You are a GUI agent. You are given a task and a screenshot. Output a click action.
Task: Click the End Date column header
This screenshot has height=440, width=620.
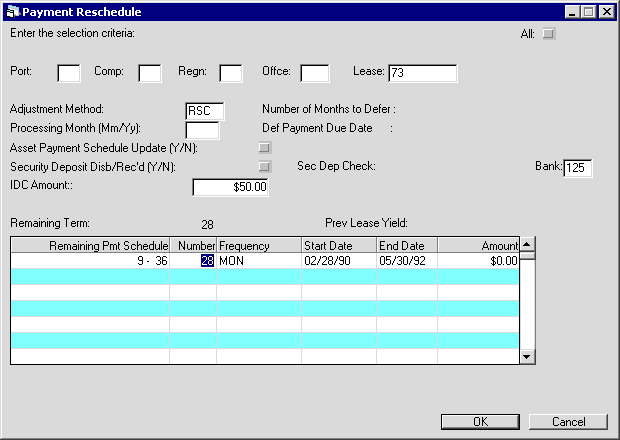pos(407,245)
